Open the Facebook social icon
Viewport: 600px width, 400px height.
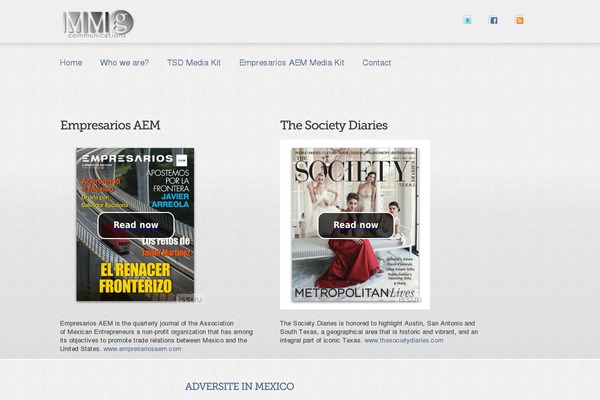(x=494, y=20)
